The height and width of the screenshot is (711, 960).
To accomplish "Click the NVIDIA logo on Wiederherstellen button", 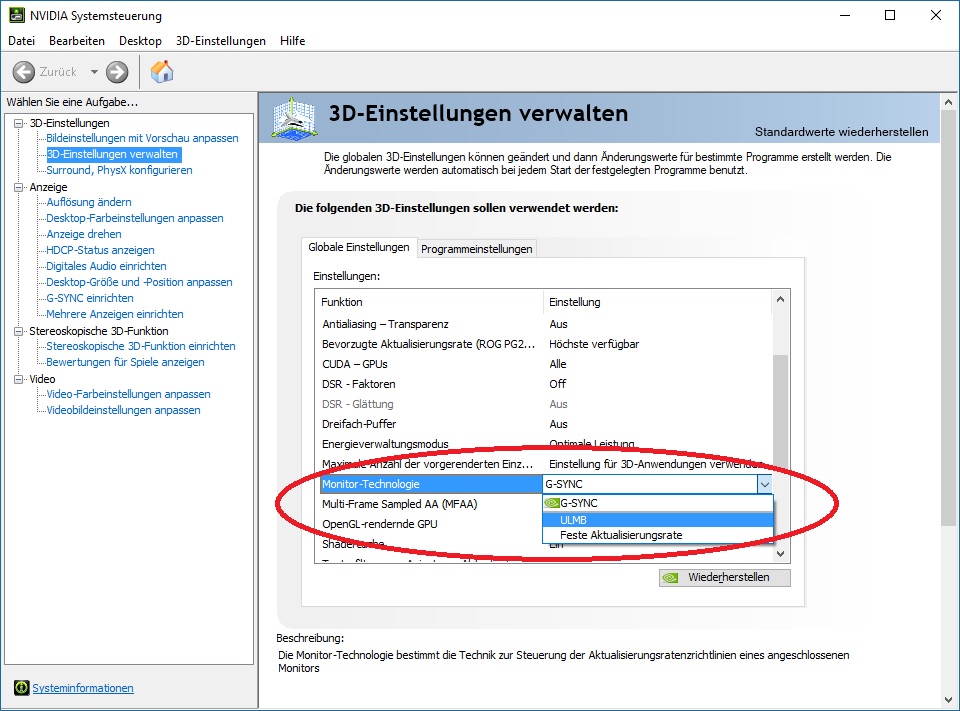I will [x=671, y=577].
